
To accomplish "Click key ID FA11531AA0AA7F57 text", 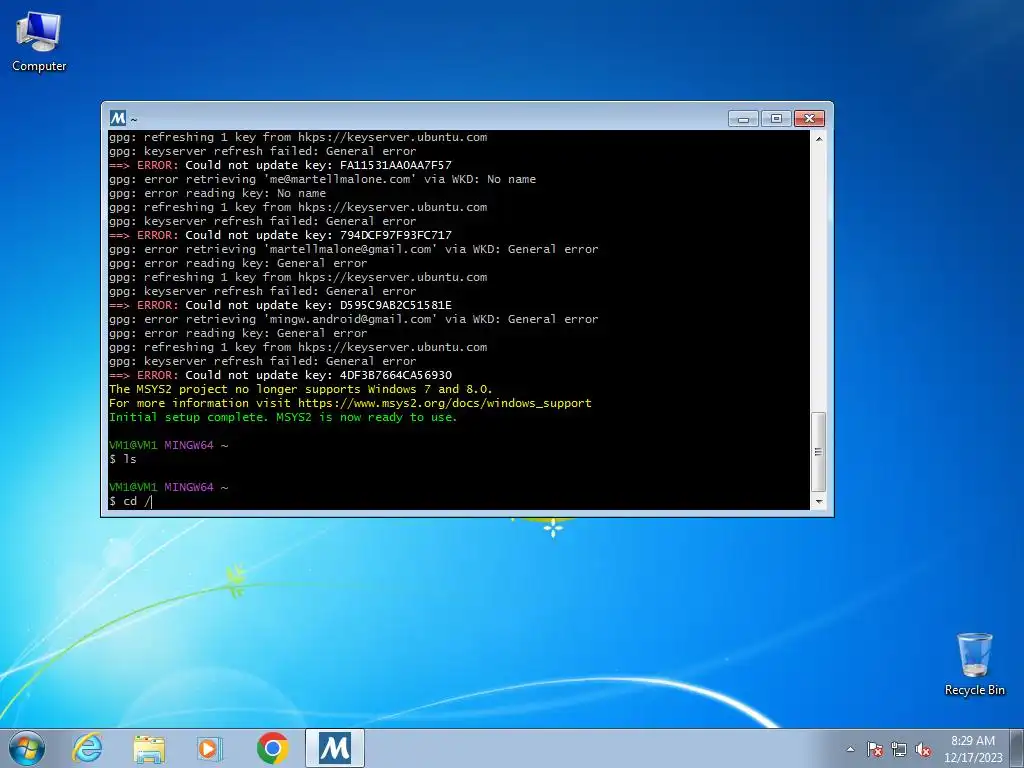I will pos(396,165).
